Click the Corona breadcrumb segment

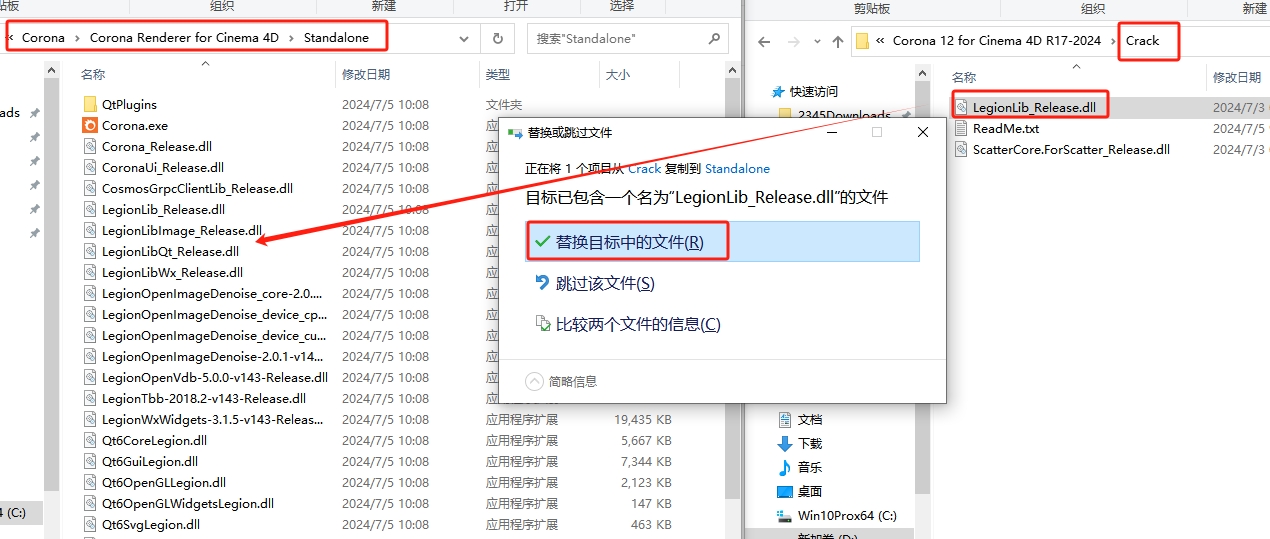43,38
